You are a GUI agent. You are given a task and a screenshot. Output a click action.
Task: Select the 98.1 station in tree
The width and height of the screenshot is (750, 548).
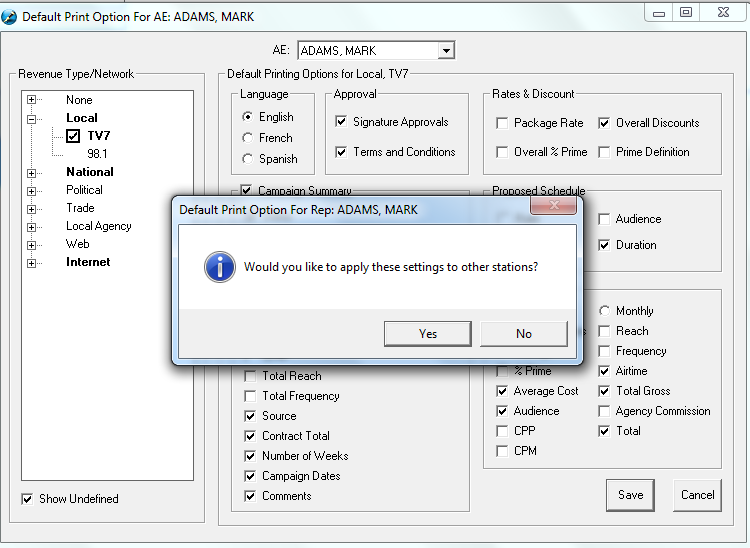[x=97, y=154]
